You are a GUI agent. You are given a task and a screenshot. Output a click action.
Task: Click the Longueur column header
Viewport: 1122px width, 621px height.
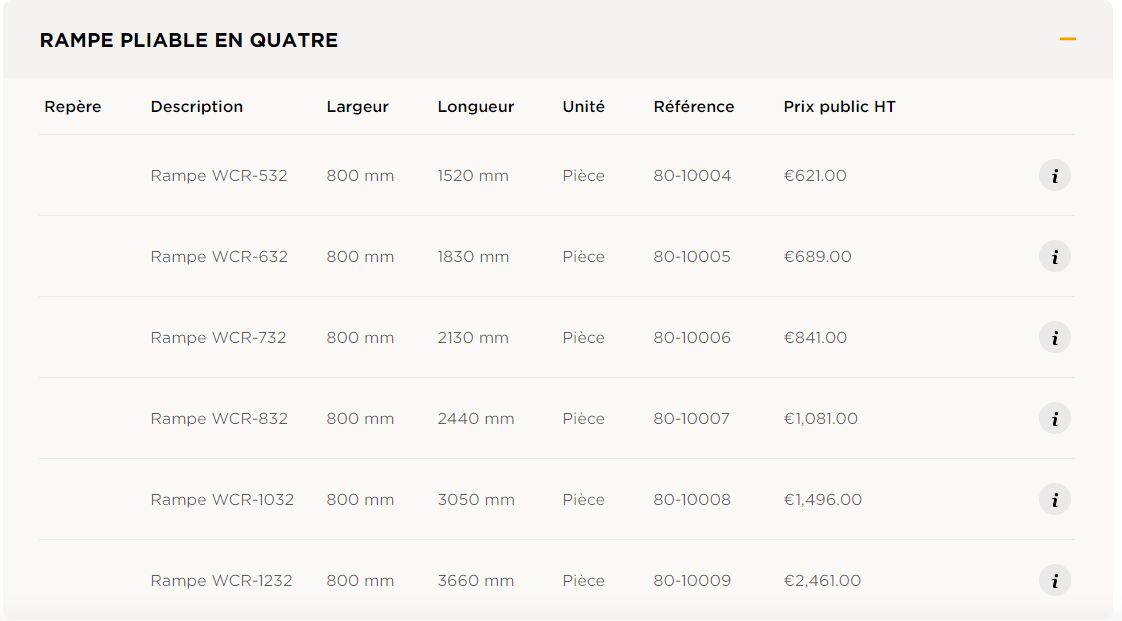(x=476, y=107)
